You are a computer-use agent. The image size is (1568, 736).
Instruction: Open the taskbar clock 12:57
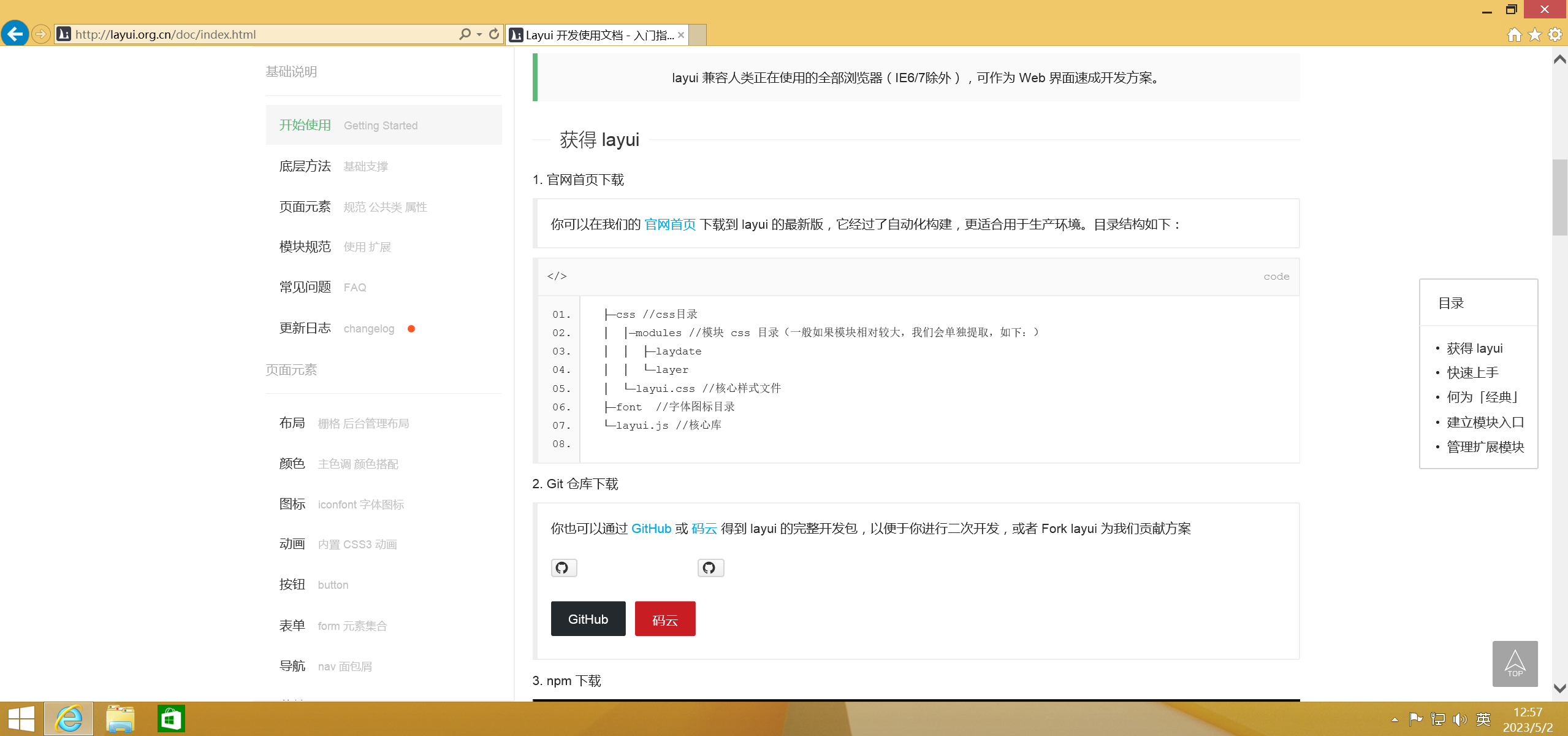(1528, 719)
